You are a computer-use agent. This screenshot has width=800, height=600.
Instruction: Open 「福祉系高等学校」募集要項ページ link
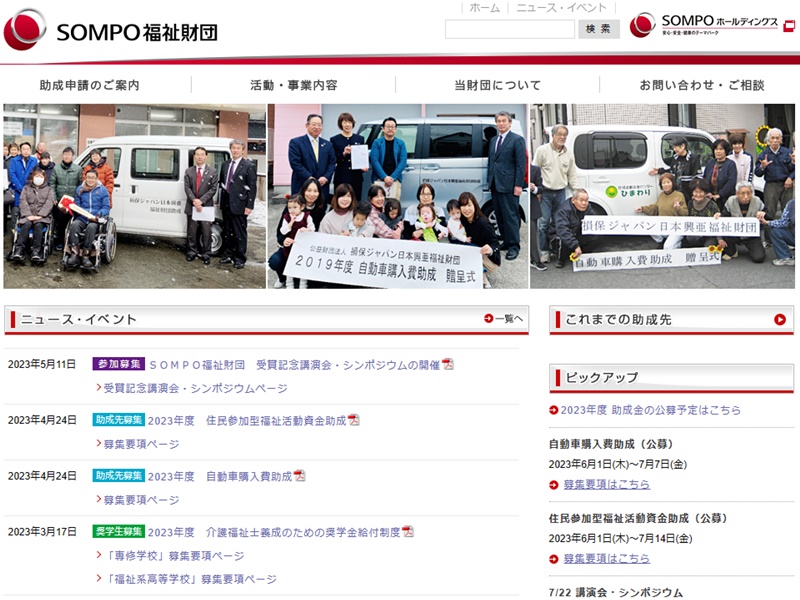(x=190, y=579)
